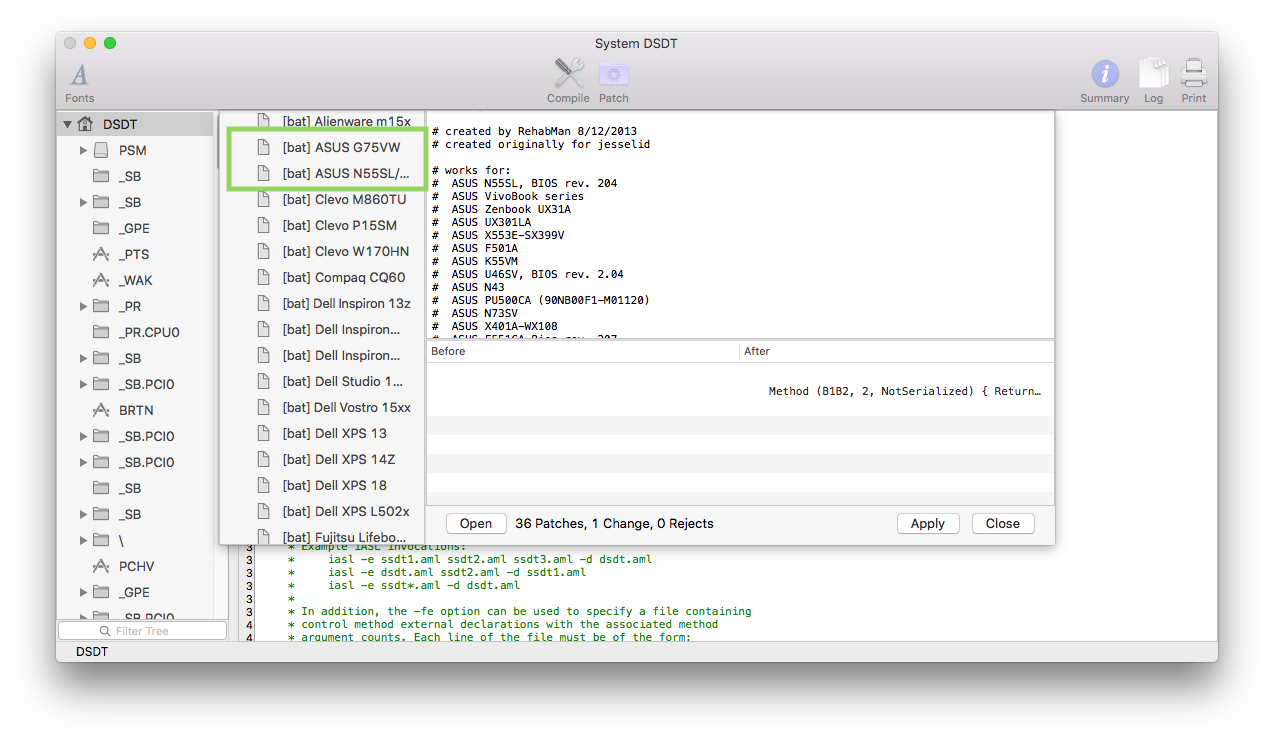Expand the _SB.PCI0 node in the sidebar
Viewport: 1274px width, 742px height.
click(84, 384)
